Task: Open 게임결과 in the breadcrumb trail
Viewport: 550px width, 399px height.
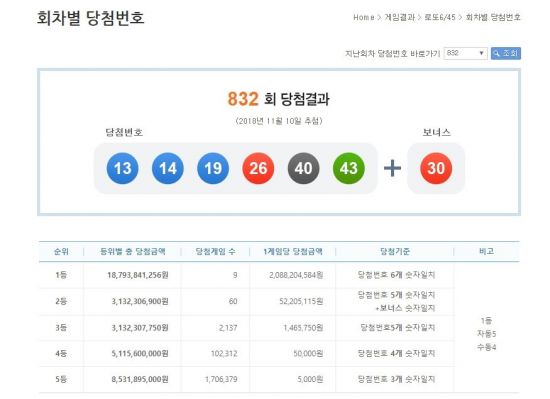Action: pos(400,17)
